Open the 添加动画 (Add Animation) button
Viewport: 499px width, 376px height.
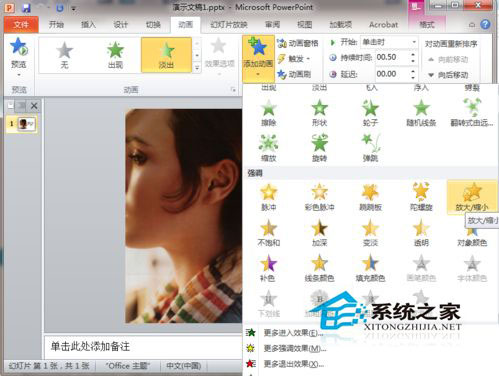click(258, 59)
